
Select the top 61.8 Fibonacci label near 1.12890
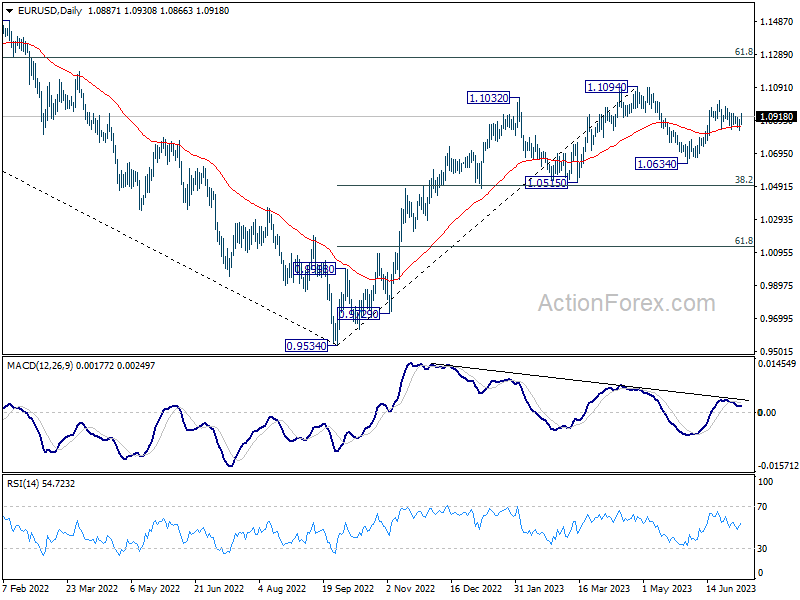tap(744, 52)
